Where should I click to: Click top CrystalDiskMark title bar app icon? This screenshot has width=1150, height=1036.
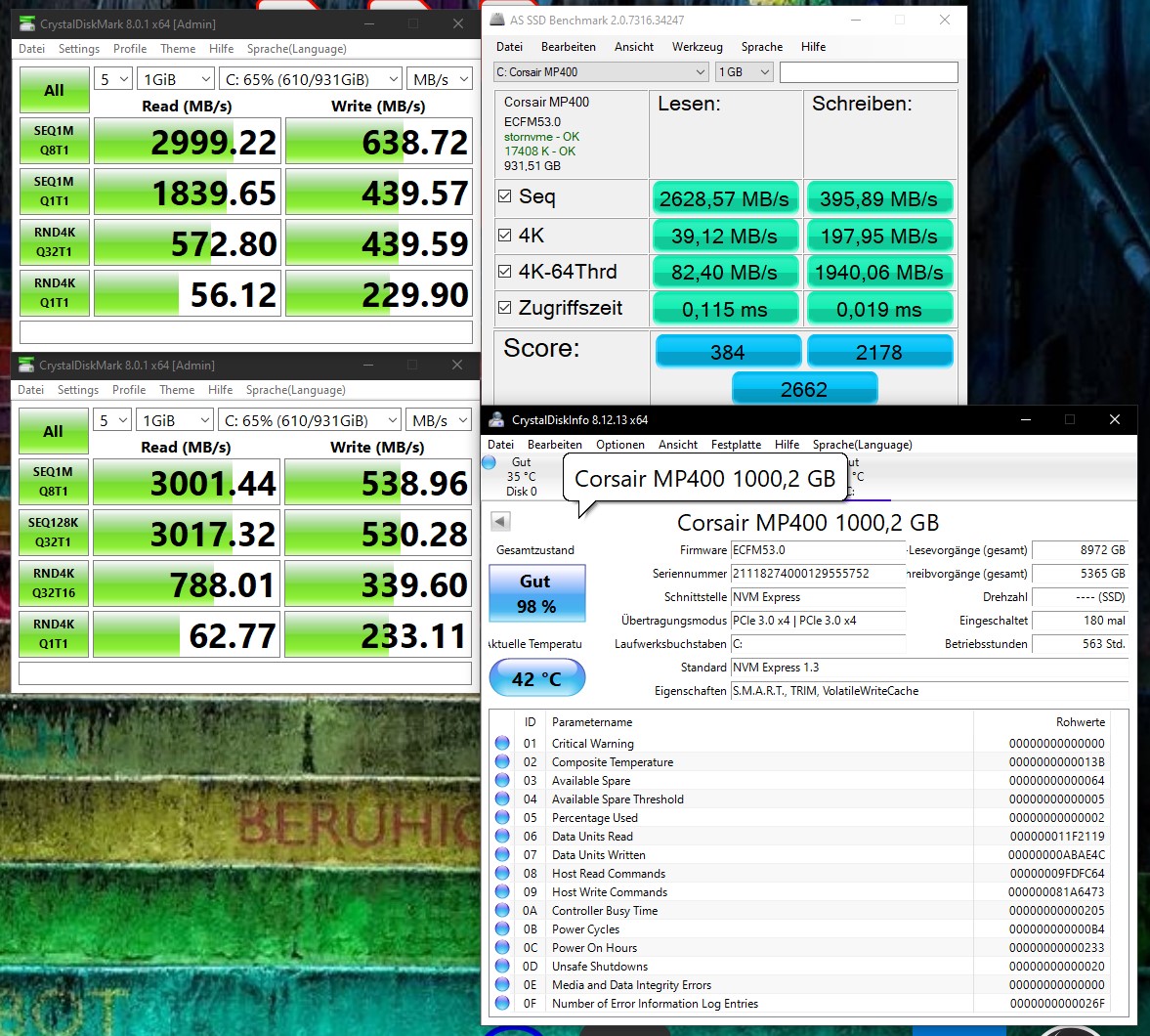(27, 23)
